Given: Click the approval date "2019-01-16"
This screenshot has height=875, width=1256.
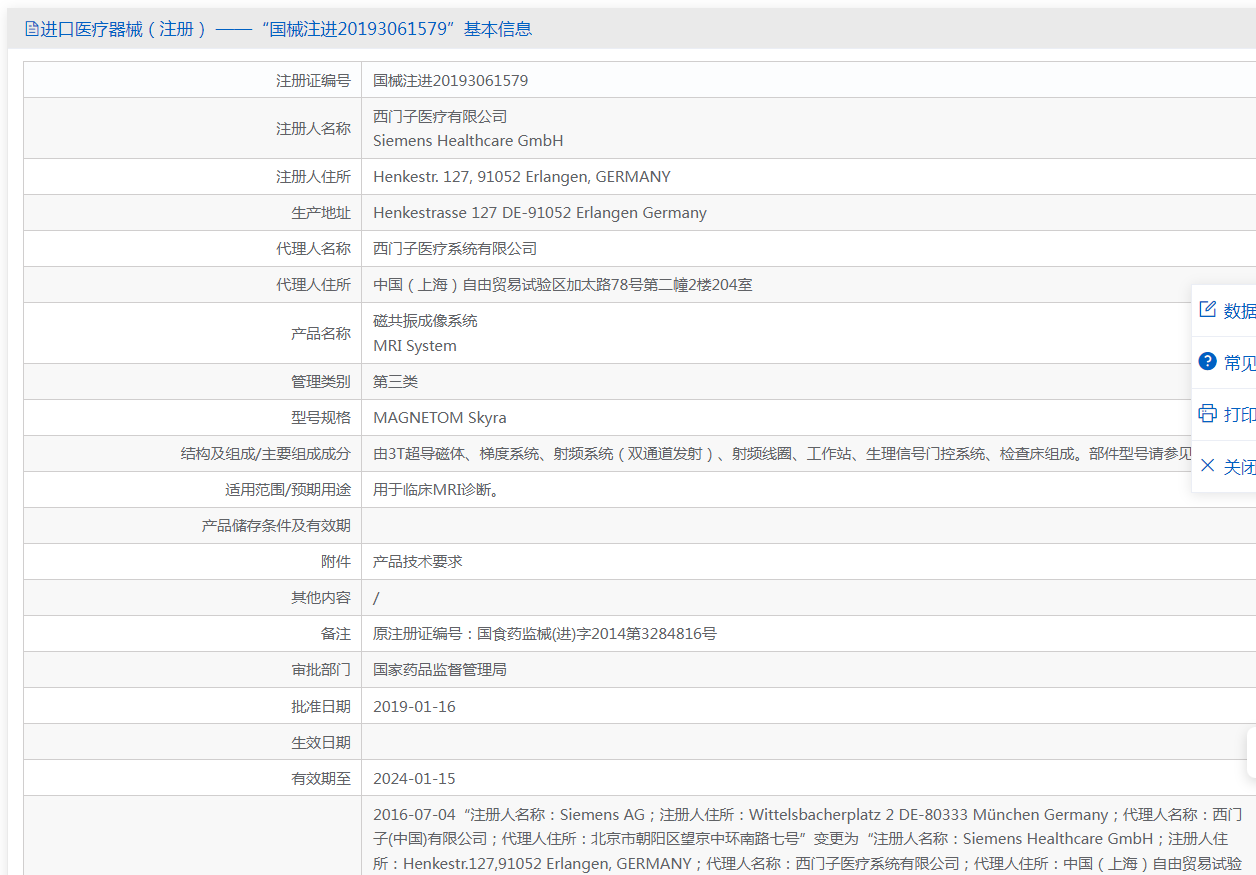Looking at the screenshot, I should pos(414,706).
